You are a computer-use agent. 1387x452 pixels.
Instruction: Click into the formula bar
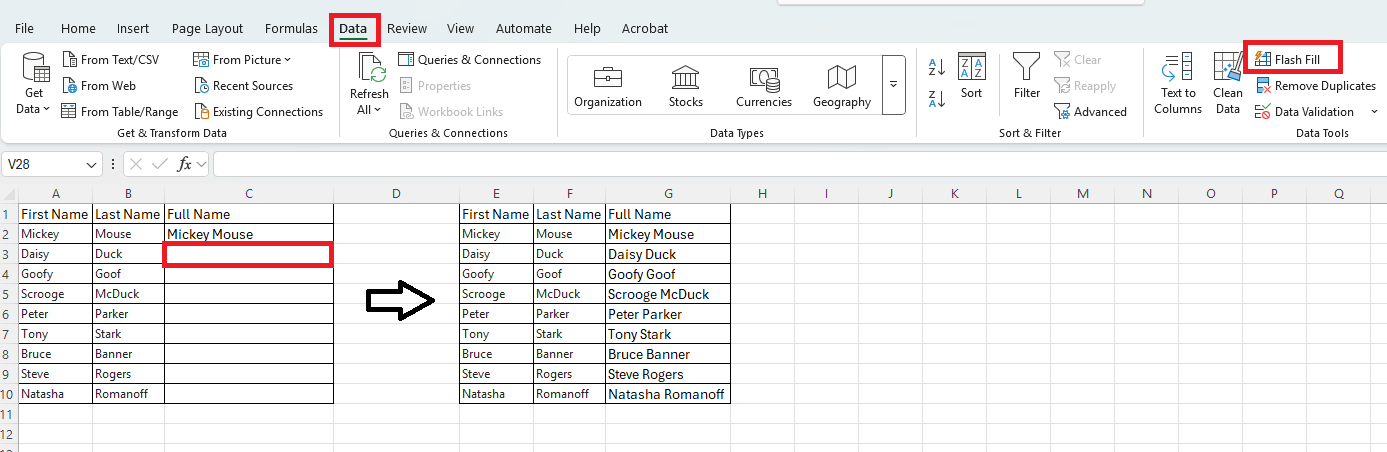tap(798, 164)
